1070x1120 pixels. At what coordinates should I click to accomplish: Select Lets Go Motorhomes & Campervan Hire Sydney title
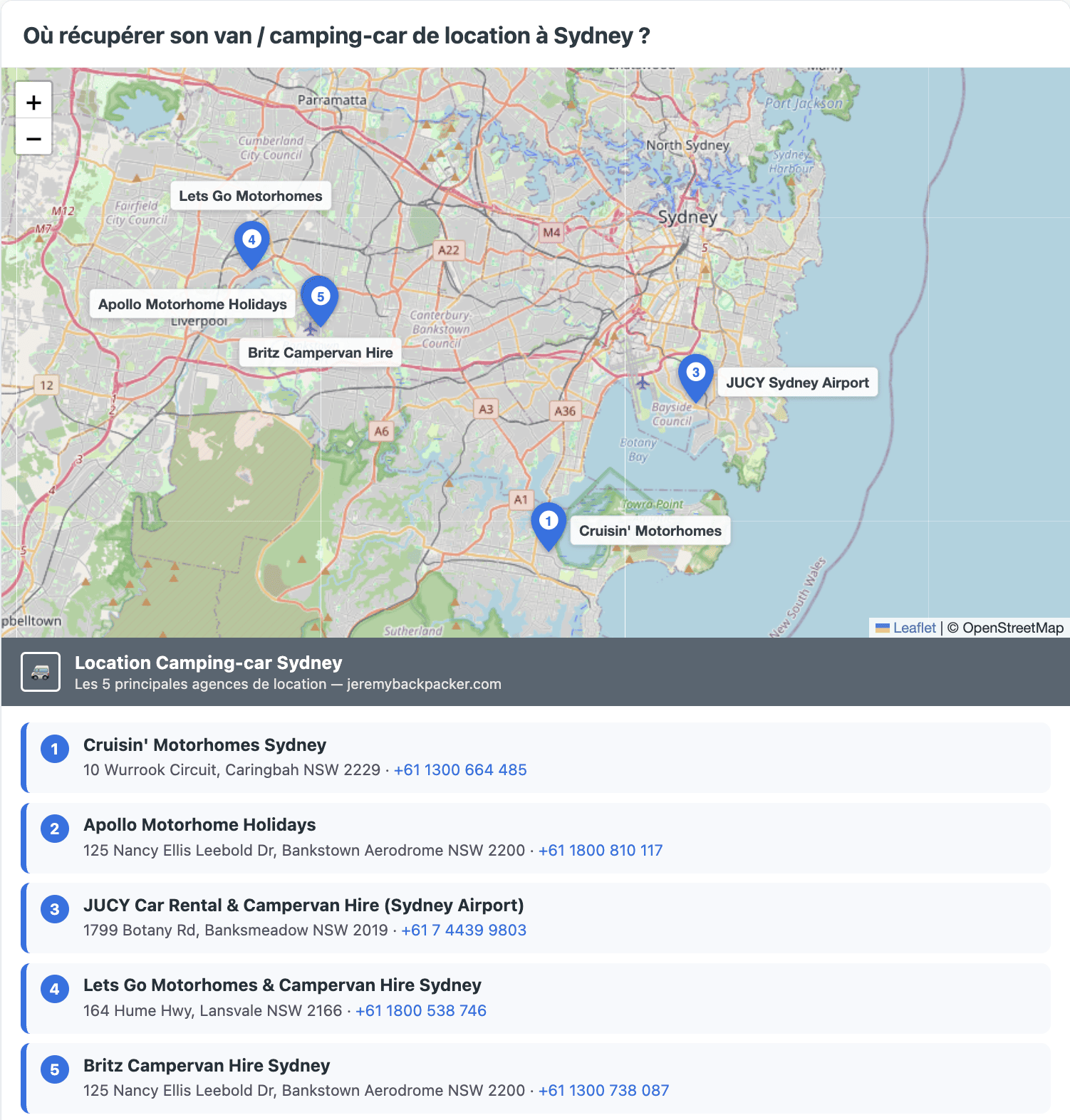tap(282, 985)
